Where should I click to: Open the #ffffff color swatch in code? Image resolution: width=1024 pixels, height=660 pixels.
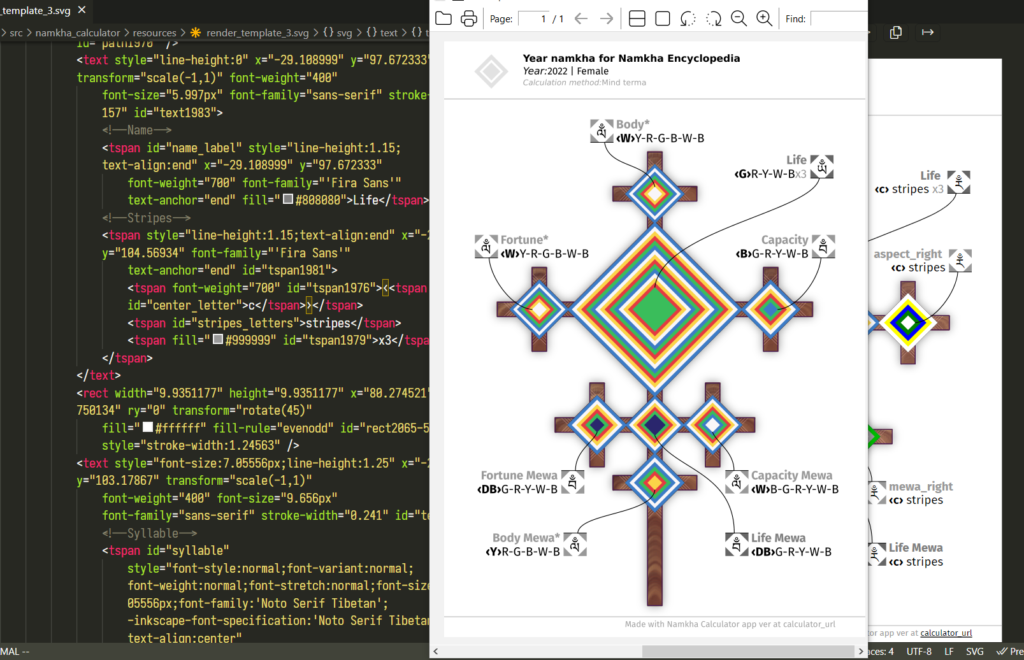pyautogui.click(x=148, y=428)
